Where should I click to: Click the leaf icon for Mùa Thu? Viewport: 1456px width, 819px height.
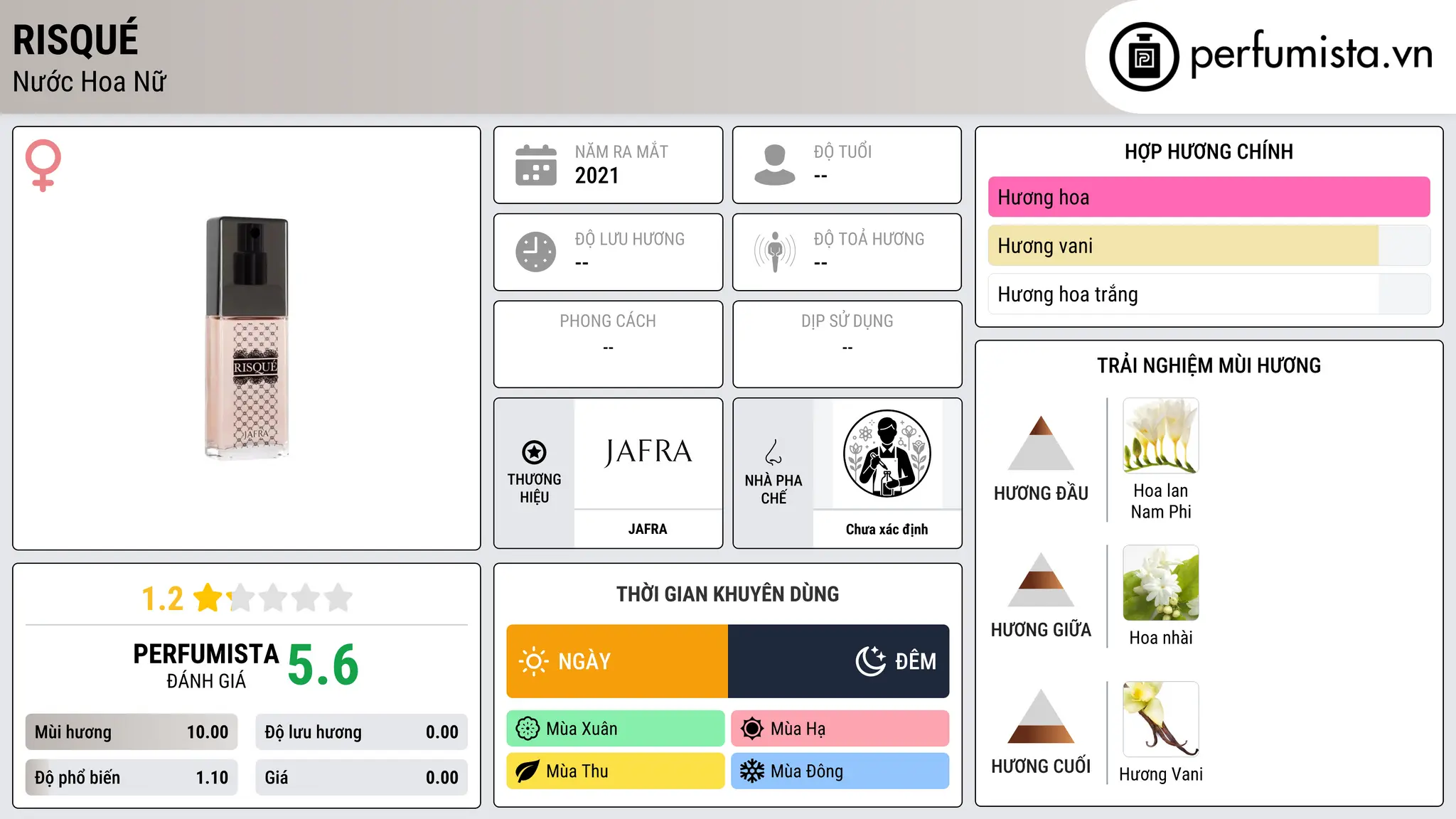(528, 771)
